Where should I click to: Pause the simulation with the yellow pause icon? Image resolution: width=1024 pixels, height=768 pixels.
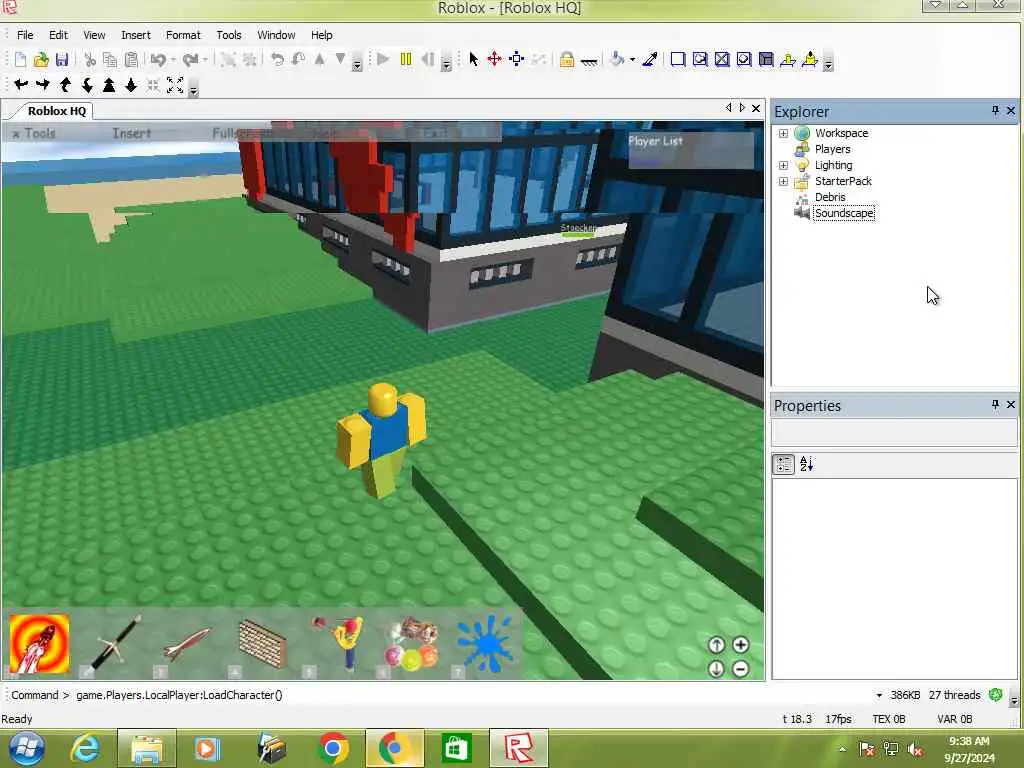coord(406,59)
